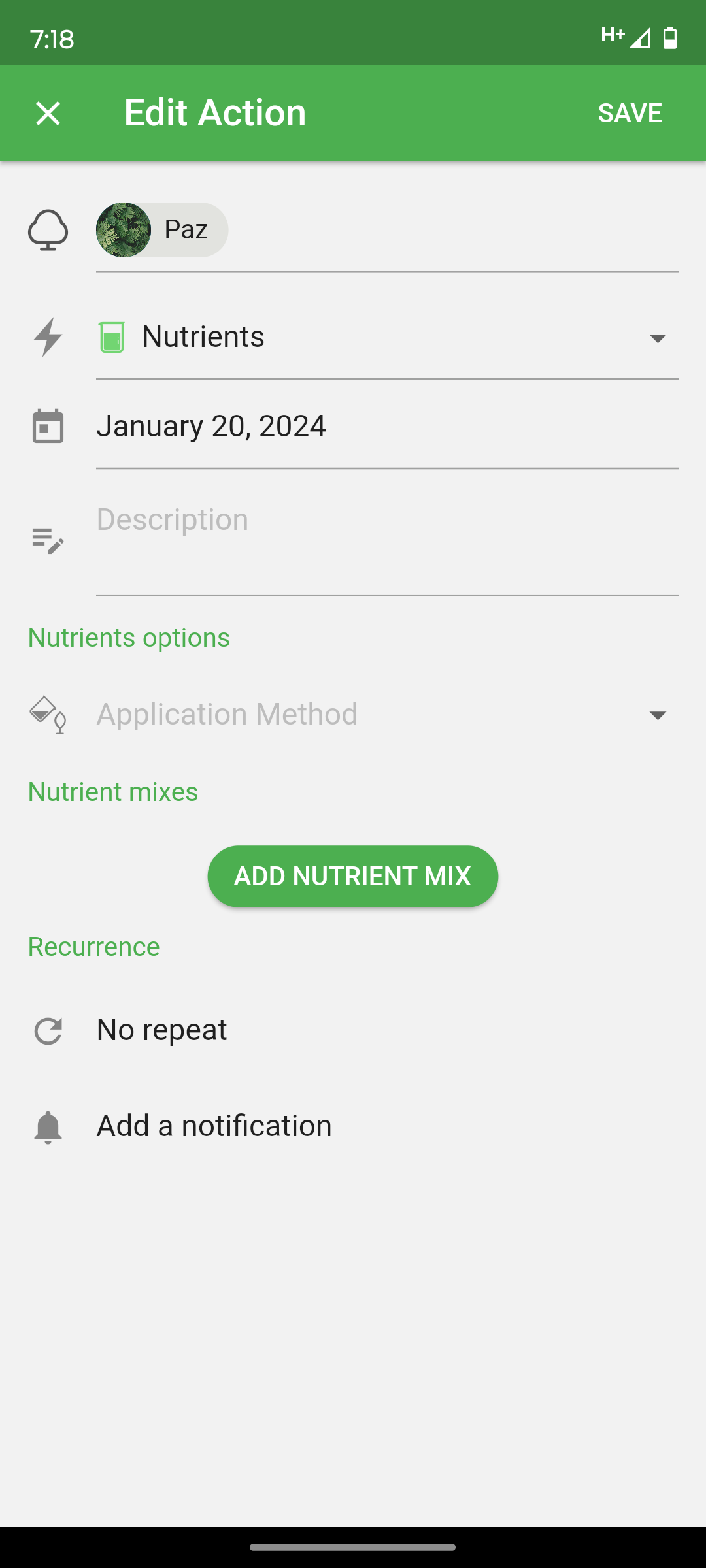This screenshot has width=706, height=1568.
Task: Select the Paz plant chip
Action: tap(162, 230)
